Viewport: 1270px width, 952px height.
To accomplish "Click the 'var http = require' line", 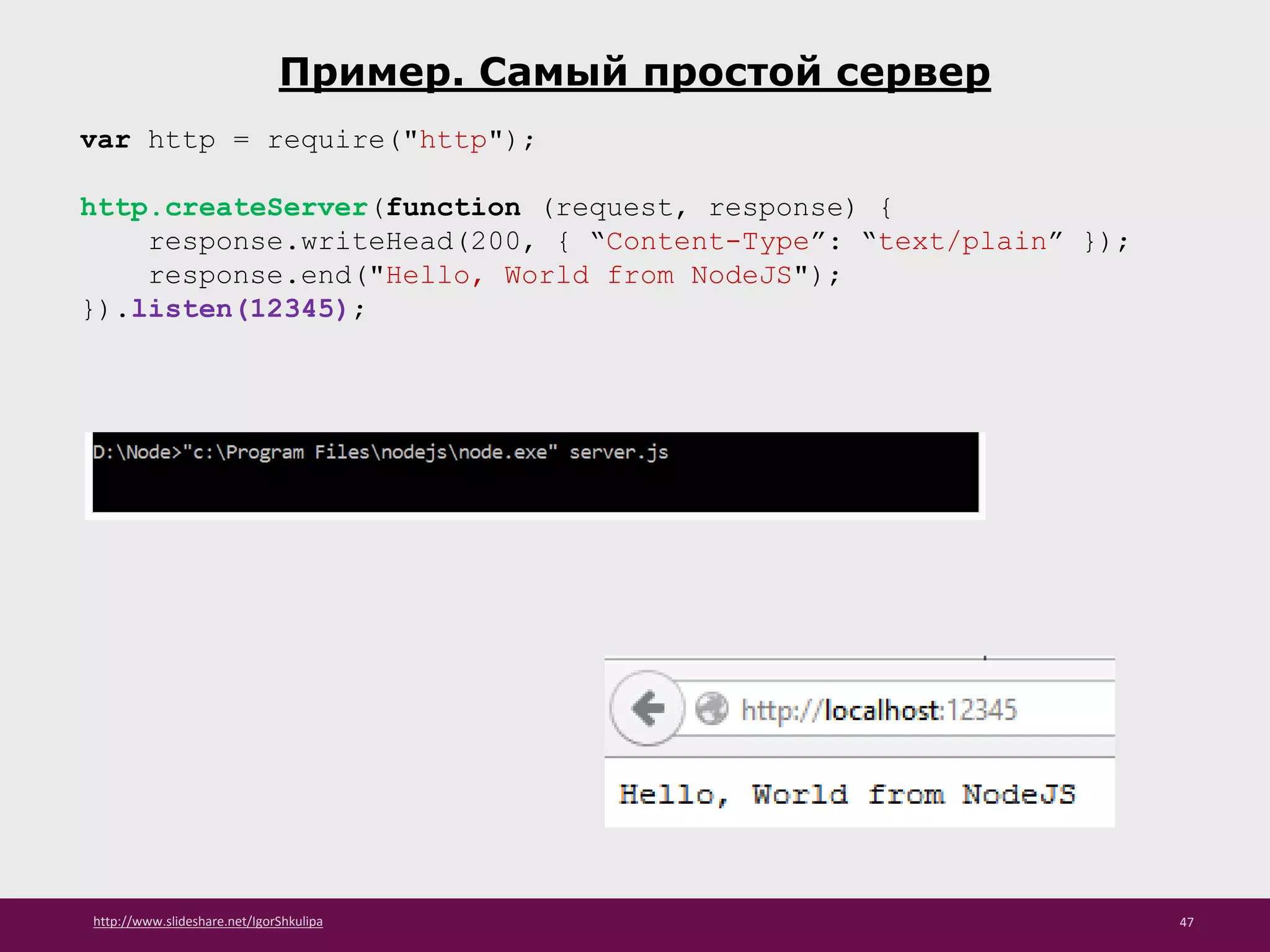I will coord(307,140).
